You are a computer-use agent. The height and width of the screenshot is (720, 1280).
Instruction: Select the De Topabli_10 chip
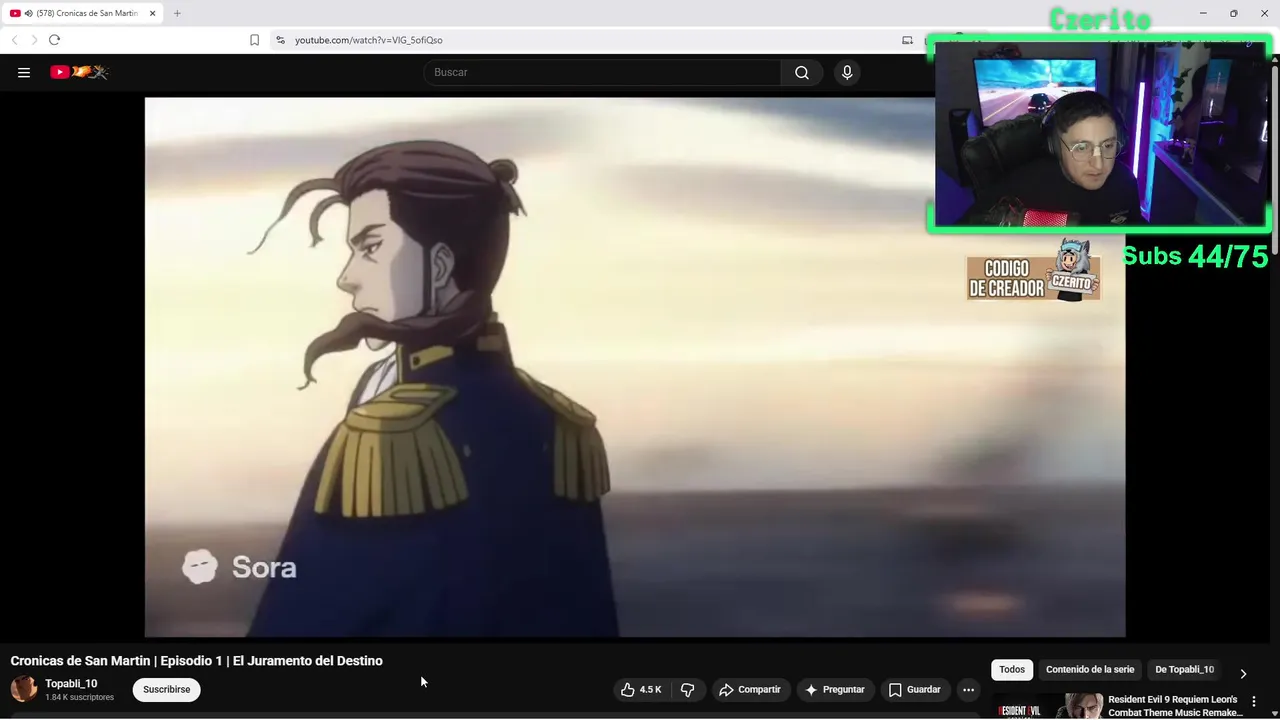[x=1184, y=670]
